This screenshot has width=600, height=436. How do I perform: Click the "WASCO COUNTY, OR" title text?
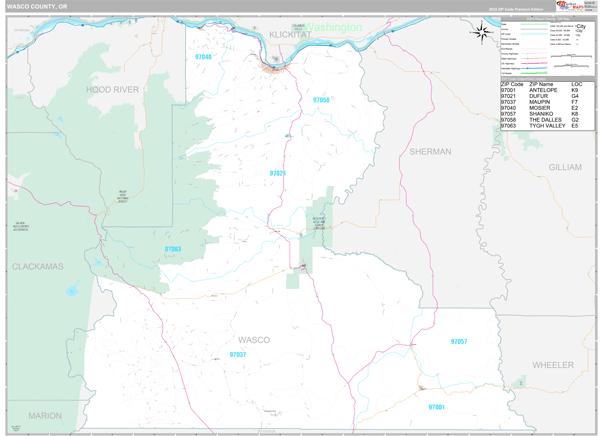click(x=37, y=7)
